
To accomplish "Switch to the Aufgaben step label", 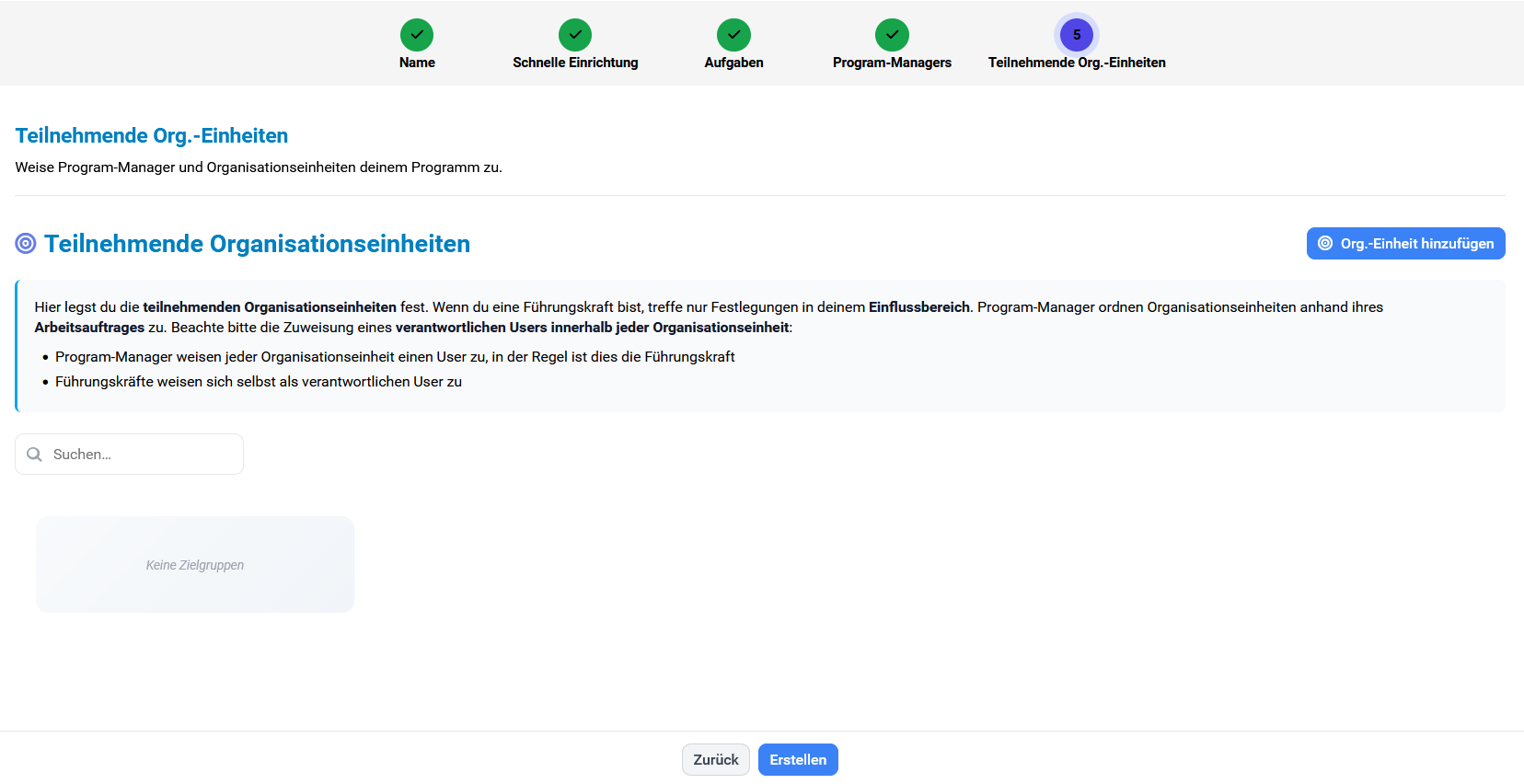I will click(733, 63).
